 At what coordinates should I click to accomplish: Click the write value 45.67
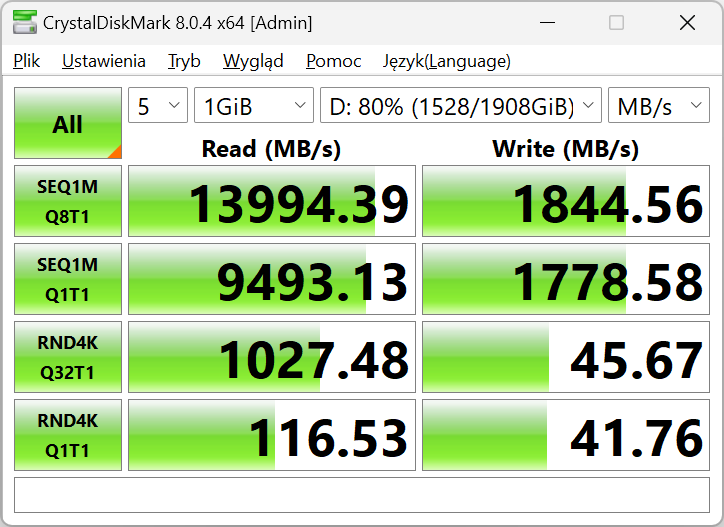566,357
